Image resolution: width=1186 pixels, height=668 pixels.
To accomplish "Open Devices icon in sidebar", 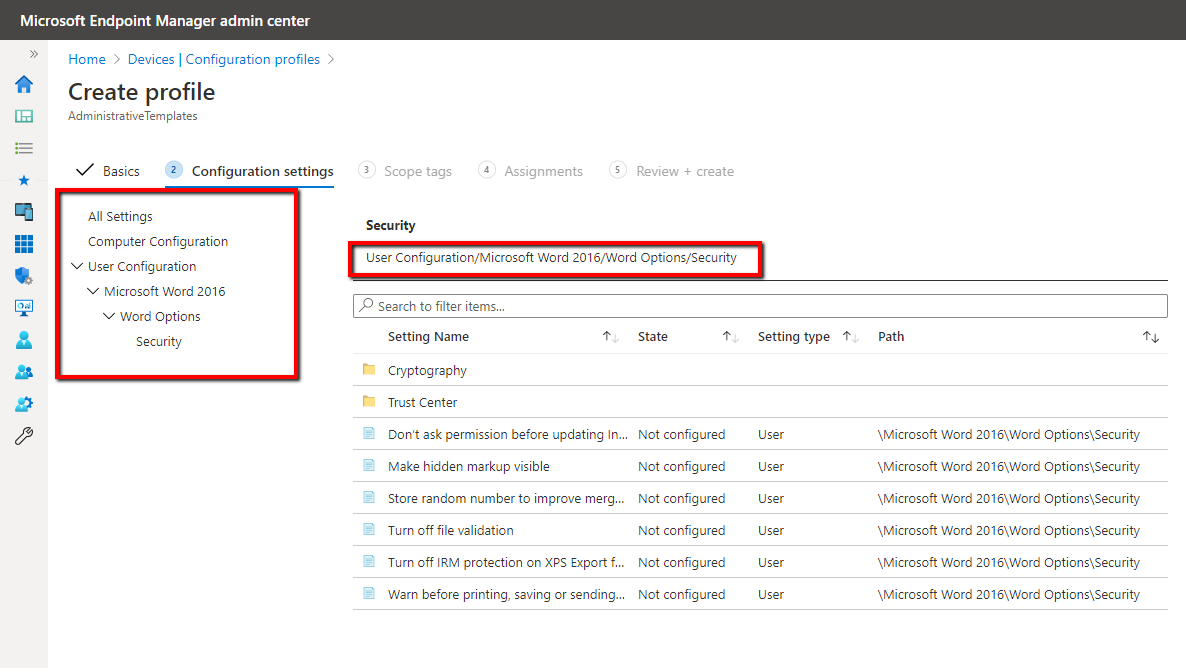I will pos(23,212).
